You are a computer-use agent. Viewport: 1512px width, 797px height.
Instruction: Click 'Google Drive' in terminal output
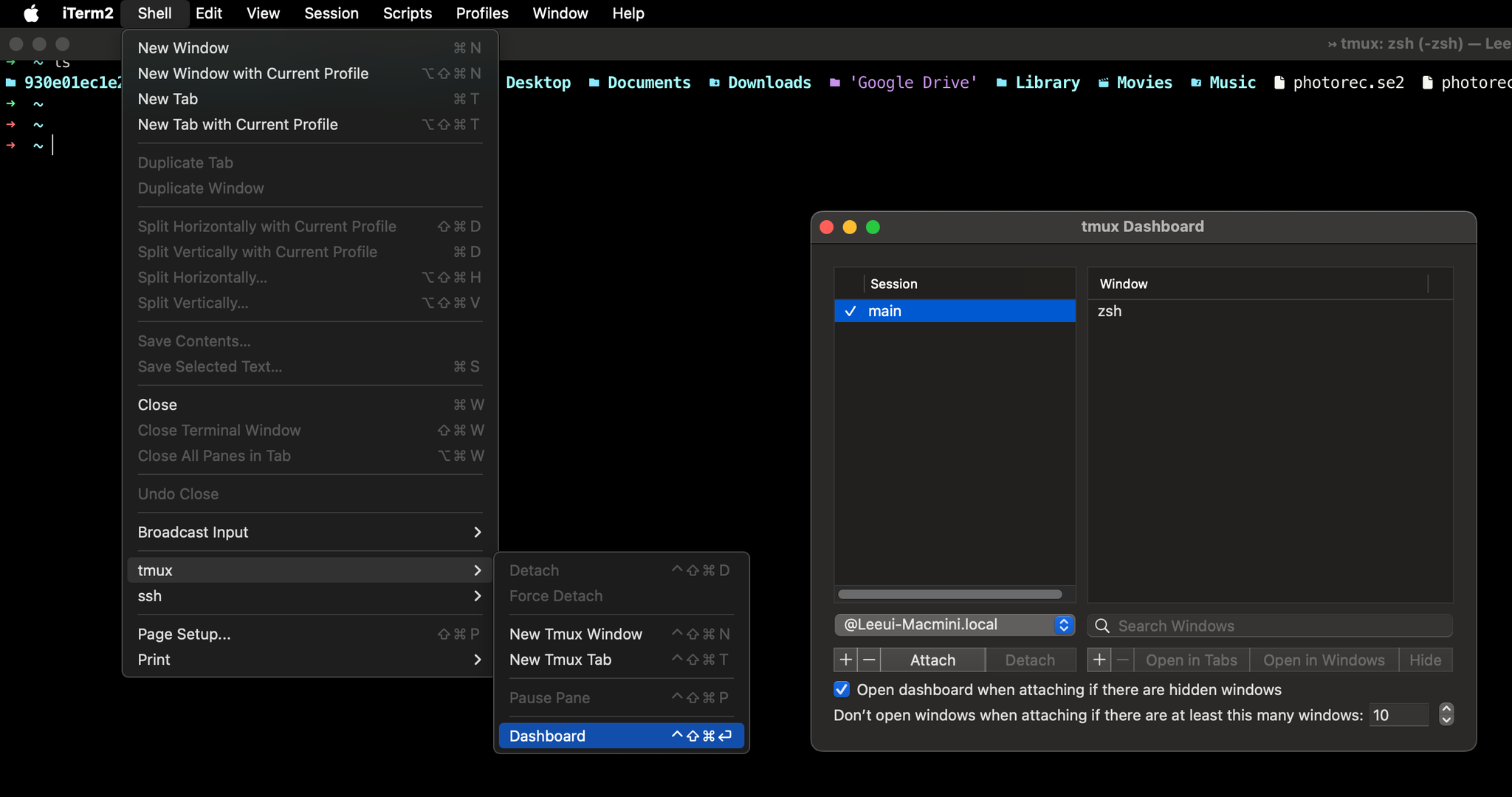pyautogui.click(x=913, y=83)
